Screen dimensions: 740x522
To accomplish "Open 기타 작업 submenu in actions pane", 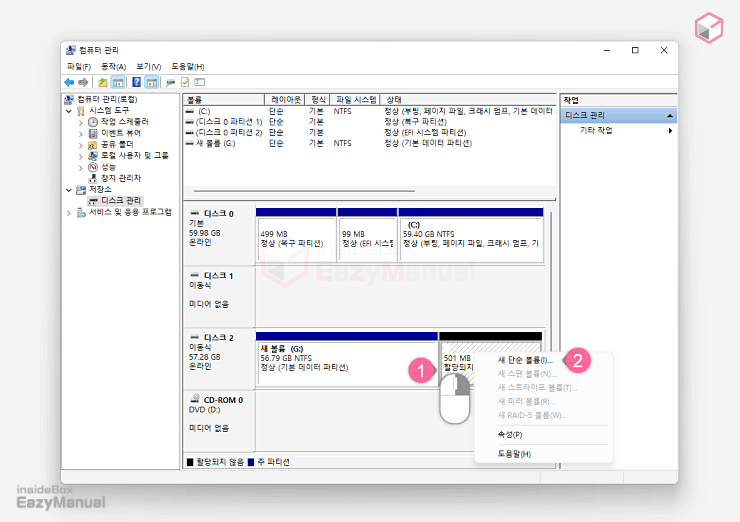I will click(x=619, y=130).
